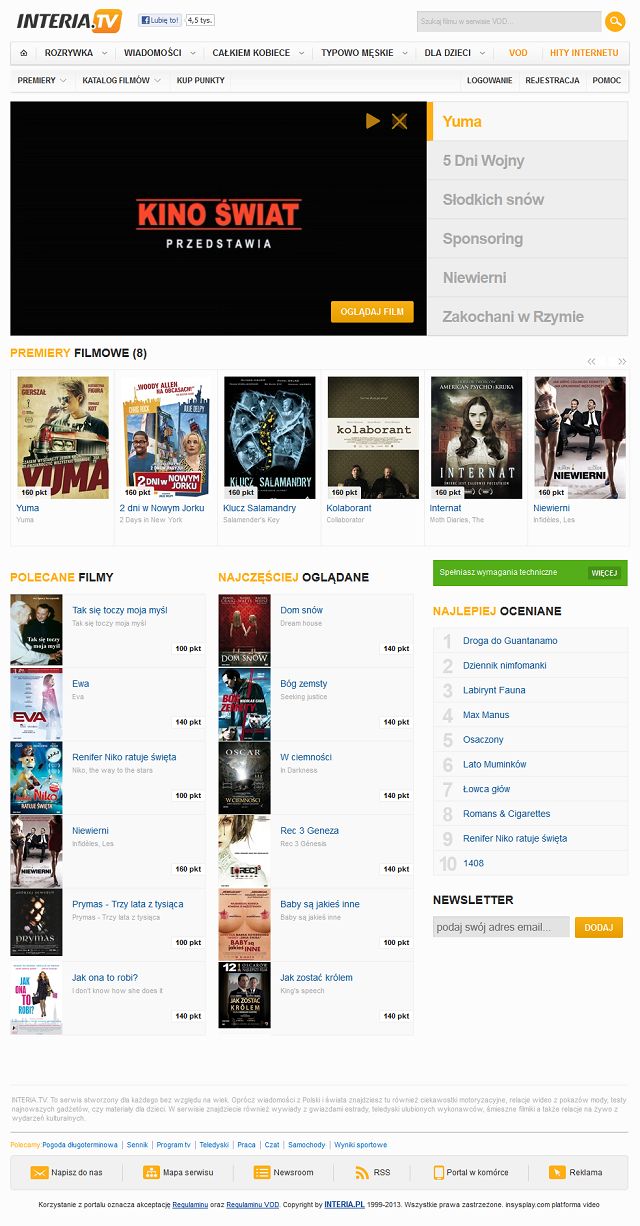Click the Oglądaj film button
This screenshot has width=640, height=1226.
click(x=372, y=312)
